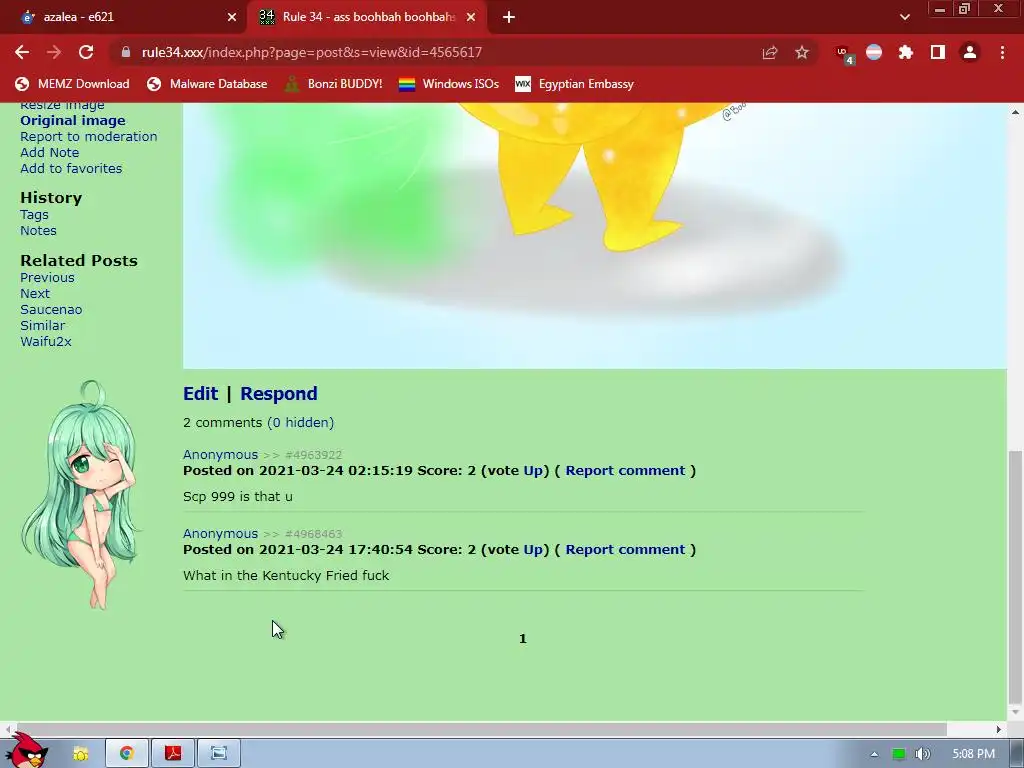The height and width of the screenshot is (768, 1024).
Task: Click the Original image link
Action: (x=72, y=120)
